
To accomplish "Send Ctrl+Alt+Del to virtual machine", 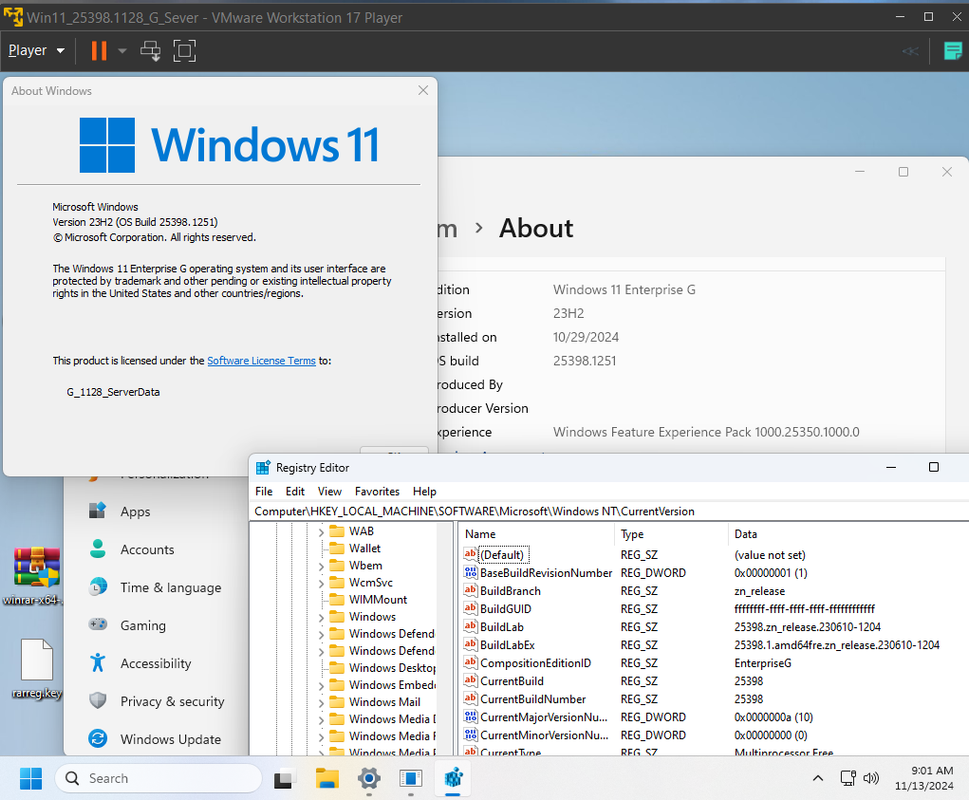I will [x=150, y=51].
